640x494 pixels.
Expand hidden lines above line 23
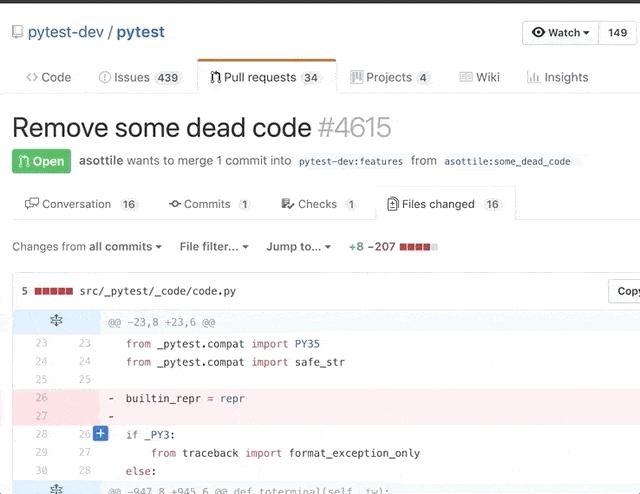pos(56,322)
